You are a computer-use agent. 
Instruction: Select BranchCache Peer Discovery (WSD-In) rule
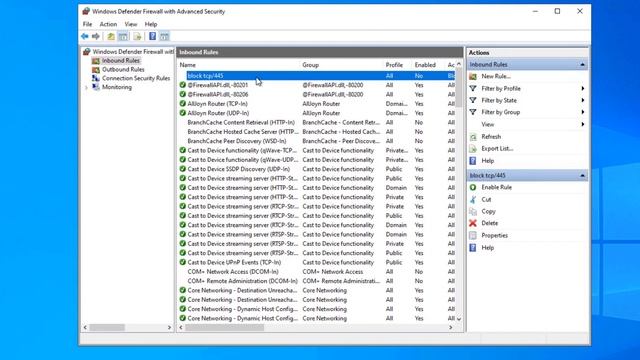point(317,141)
